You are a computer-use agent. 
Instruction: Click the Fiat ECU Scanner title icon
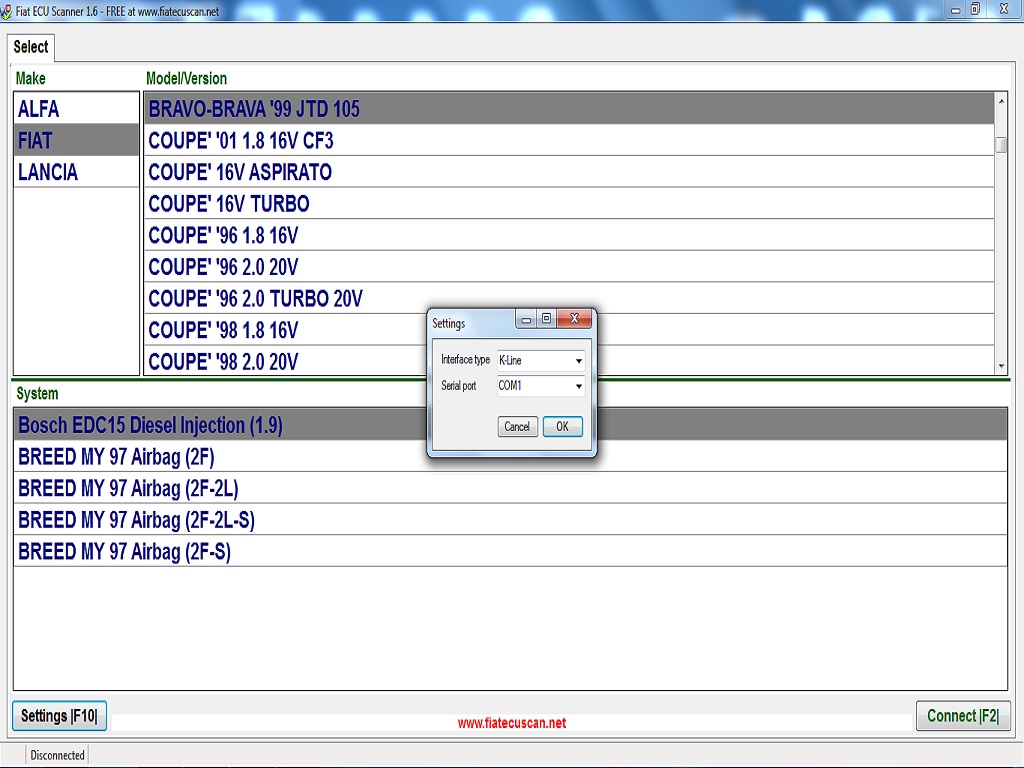pos(8,9)
